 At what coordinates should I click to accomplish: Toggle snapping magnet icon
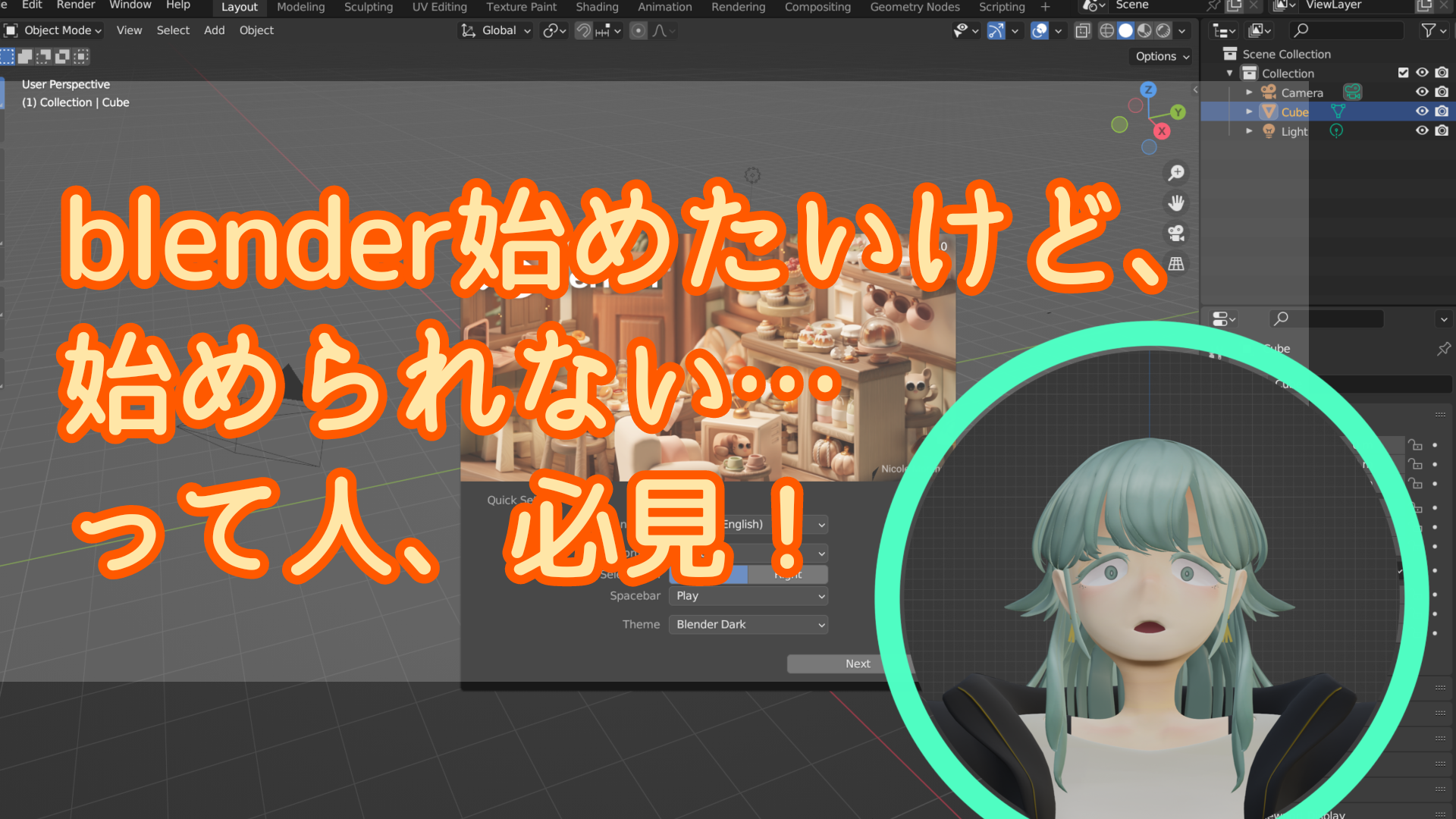coord(583,30)
